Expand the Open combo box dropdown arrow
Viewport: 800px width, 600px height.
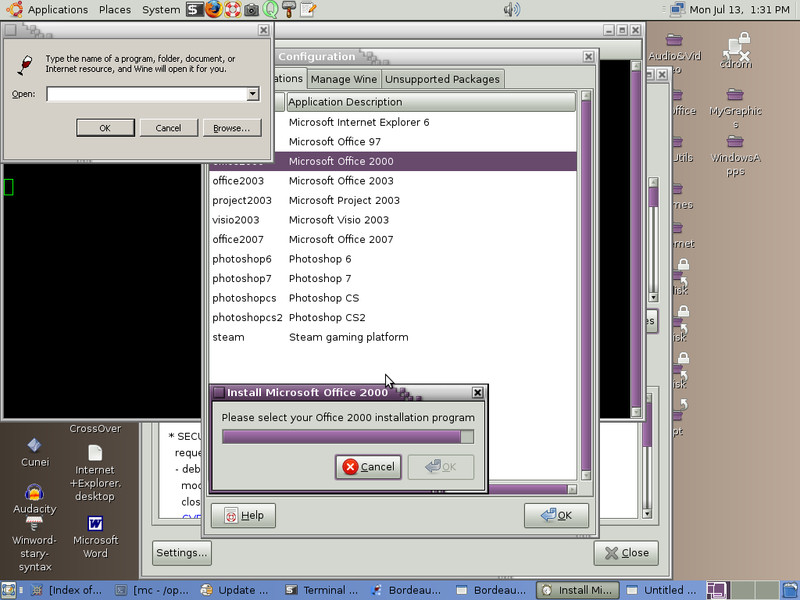pos(253,94)
